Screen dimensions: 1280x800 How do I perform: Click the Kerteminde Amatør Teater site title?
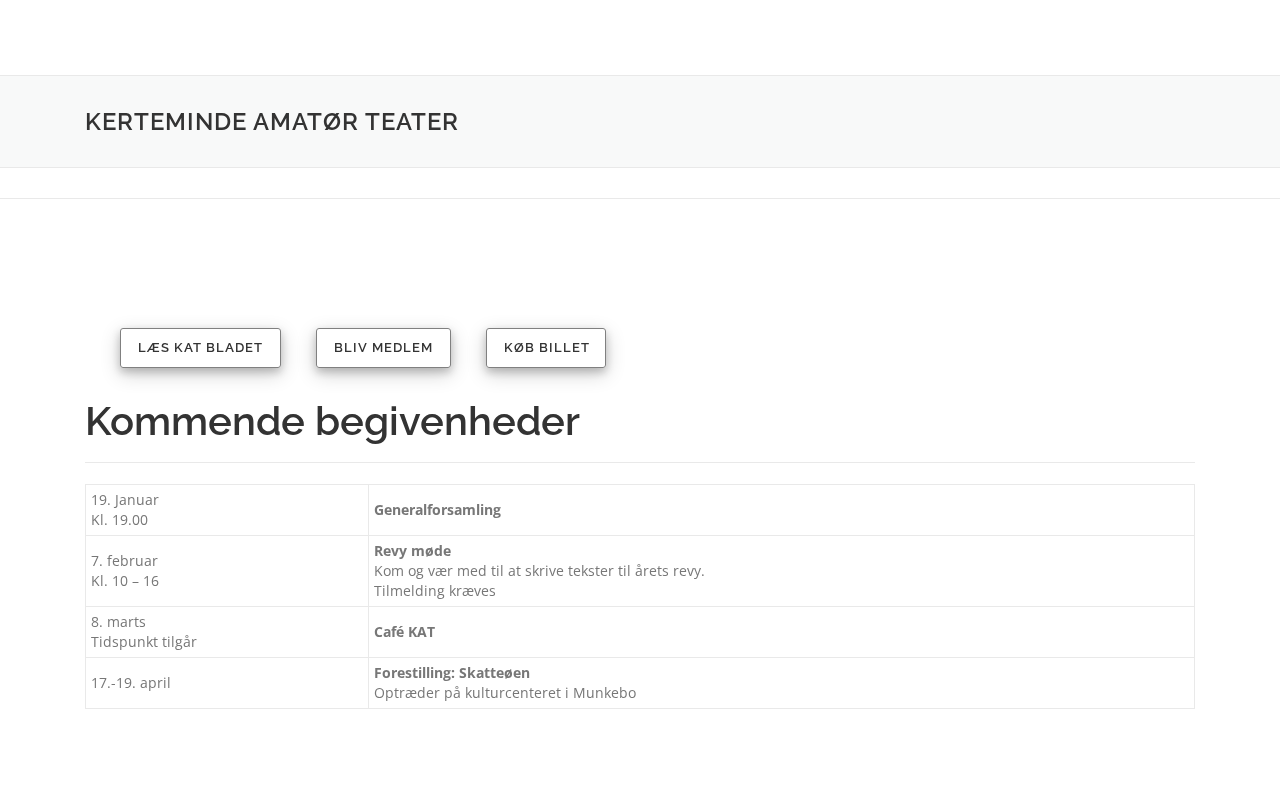point(271,122)
